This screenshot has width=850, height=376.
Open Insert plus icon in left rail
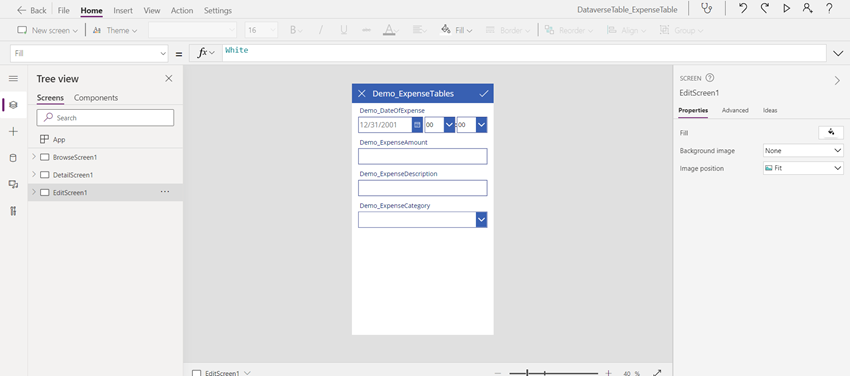point(14,132)
